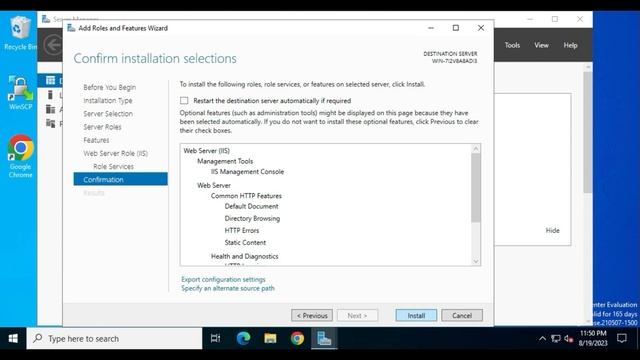Screen dimensions: 640x360
Task: Go to the Before You Begin step
Action: coord(109,87)
